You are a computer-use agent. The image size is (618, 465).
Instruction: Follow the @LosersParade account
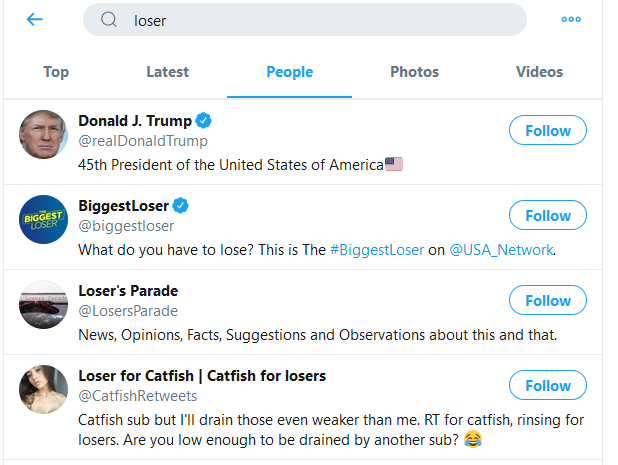[x=547, y=301]
